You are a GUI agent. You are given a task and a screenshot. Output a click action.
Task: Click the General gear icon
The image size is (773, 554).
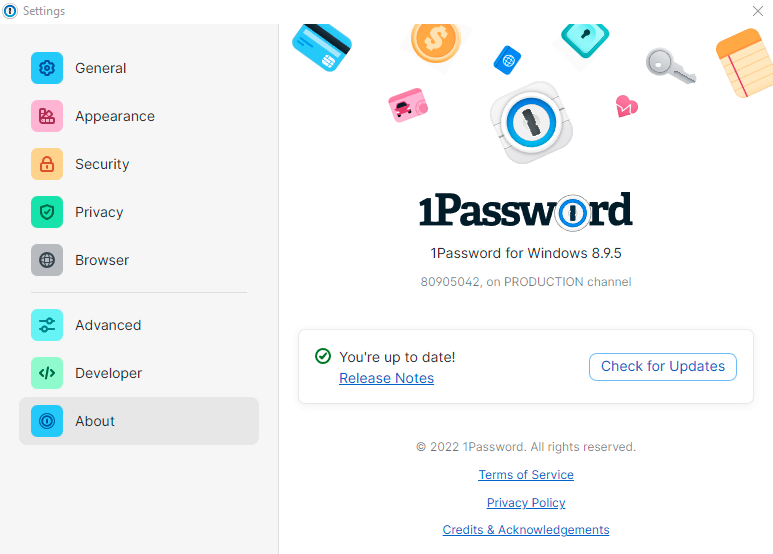[x=47, y=68]
